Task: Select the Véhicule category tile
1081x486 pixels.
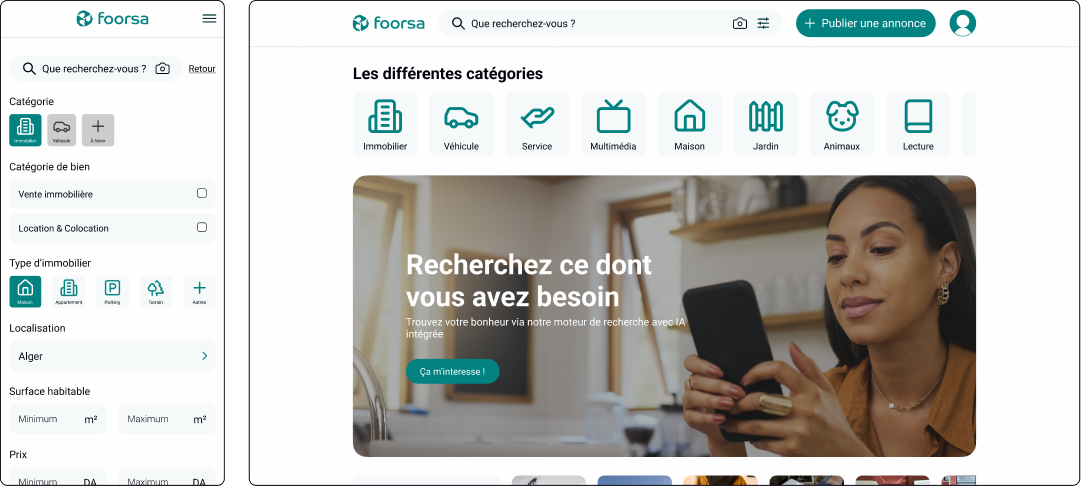Action: click(x=461, y=125)
